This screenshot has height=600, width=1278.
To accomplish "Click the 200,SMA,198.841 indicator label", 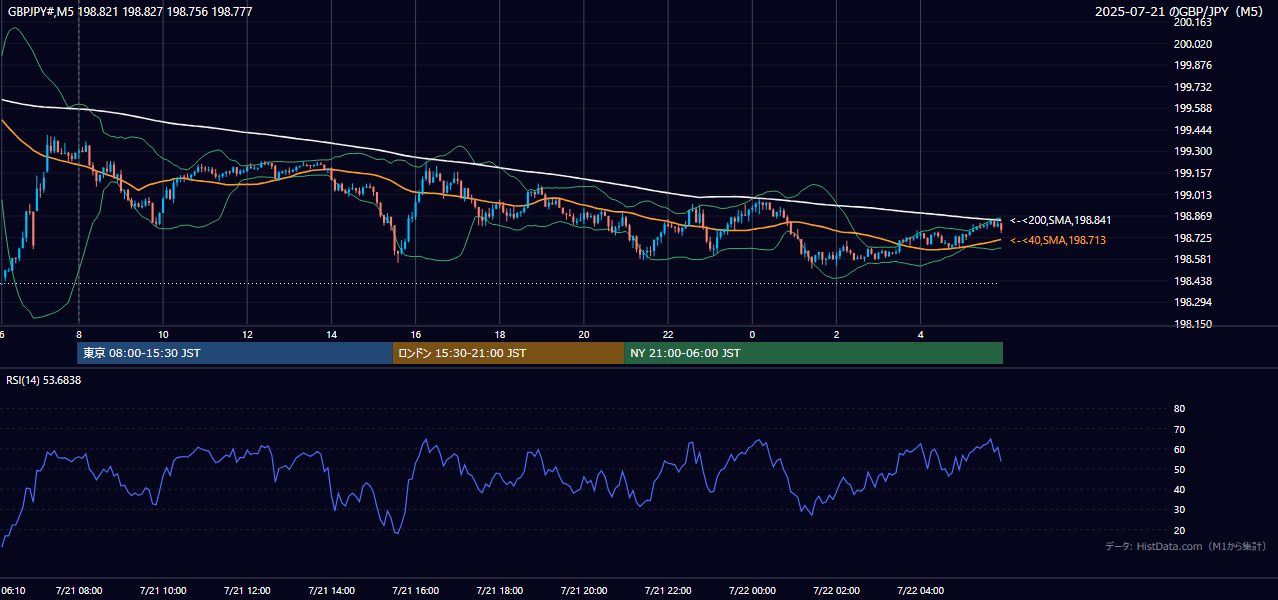I will [x=1061, y=219].
